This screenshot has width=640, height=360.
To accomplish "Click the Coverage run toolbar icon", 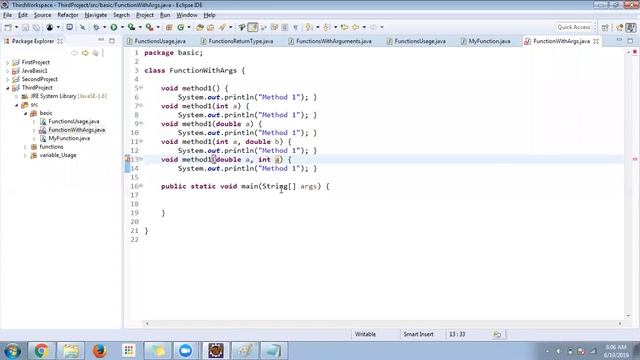I will [131, 27].
